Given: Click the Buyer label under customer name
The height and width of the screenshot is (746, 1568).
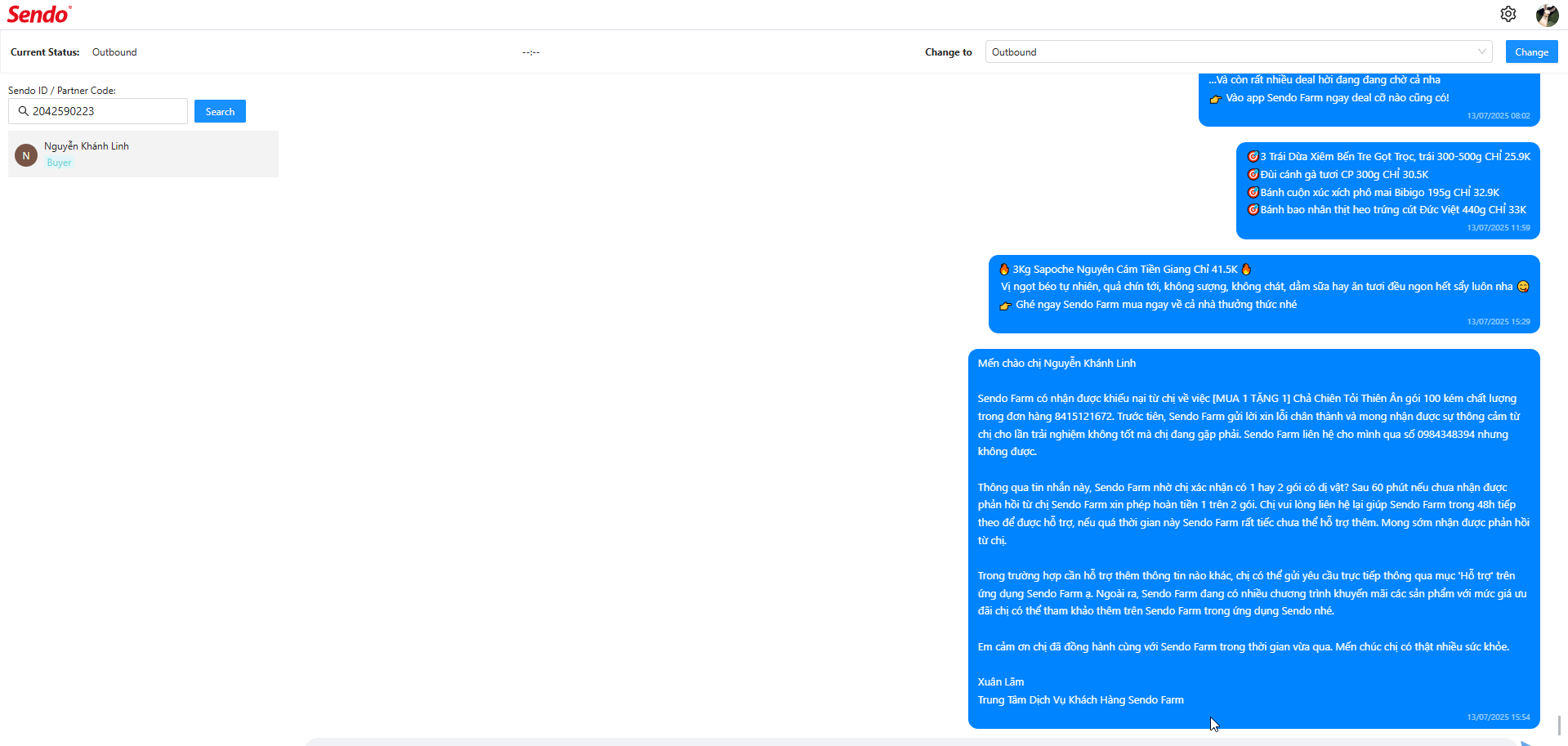Looking at the screenshot, I should click(59, 163).
